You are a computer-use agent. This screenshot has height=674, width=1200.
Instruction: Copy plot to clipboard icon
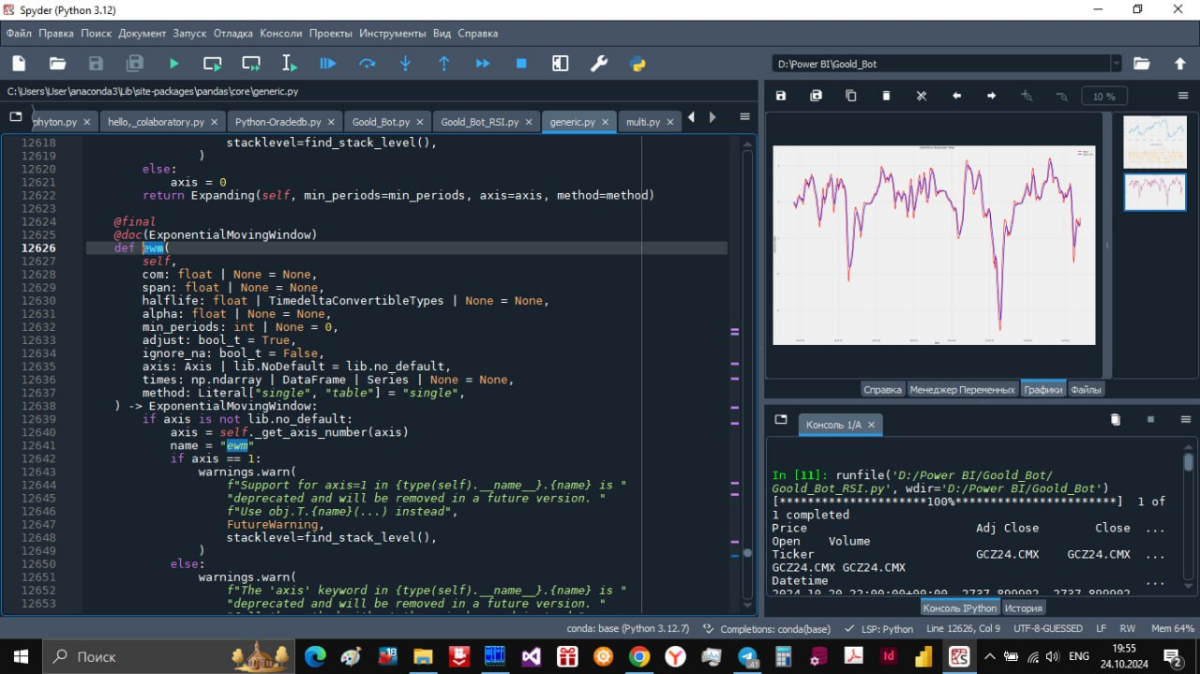click(x=851, y=96)
